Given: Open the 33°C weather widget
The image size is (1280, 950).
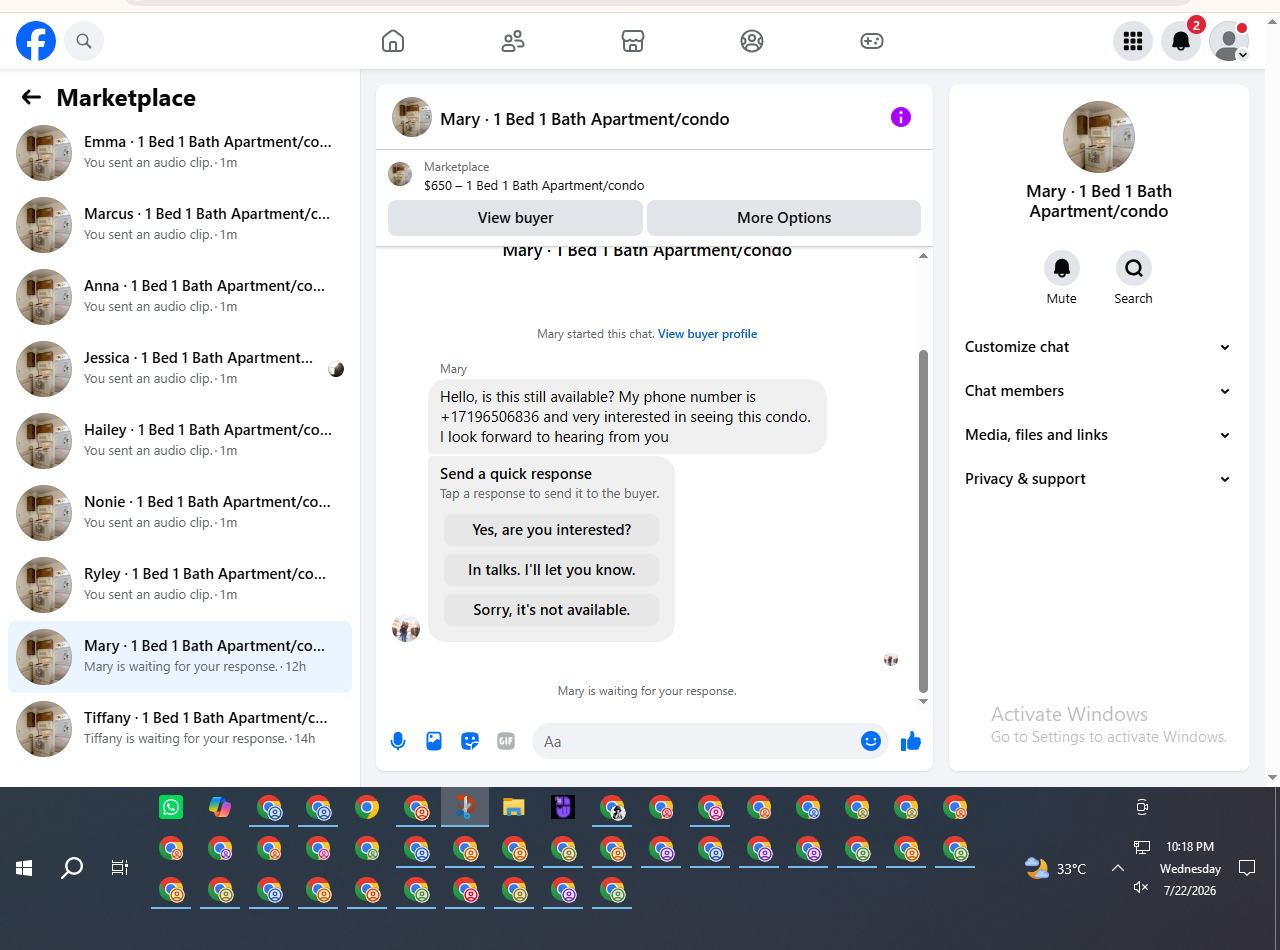Looking at the screenshot, I should [1056, 868].
